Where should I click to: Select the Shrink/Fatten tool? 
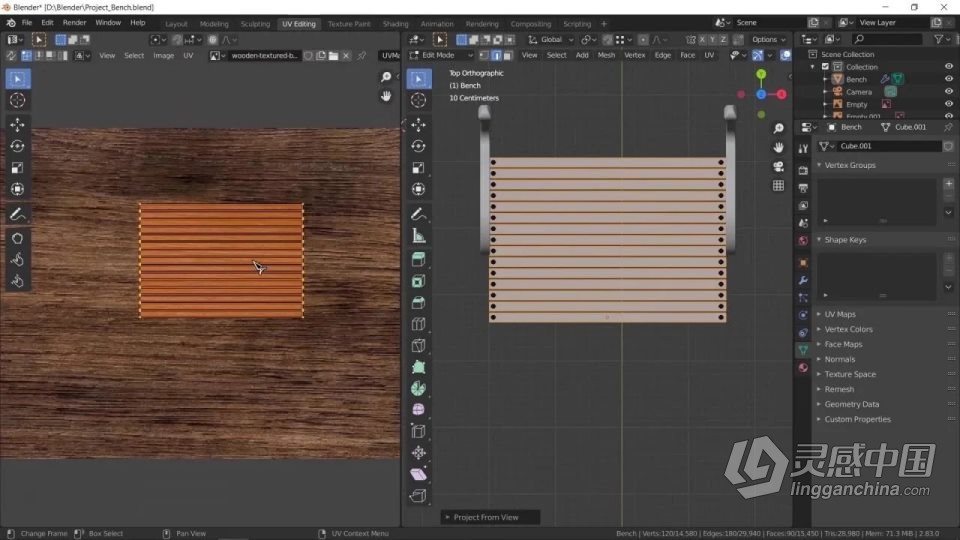tap(419, 452)
